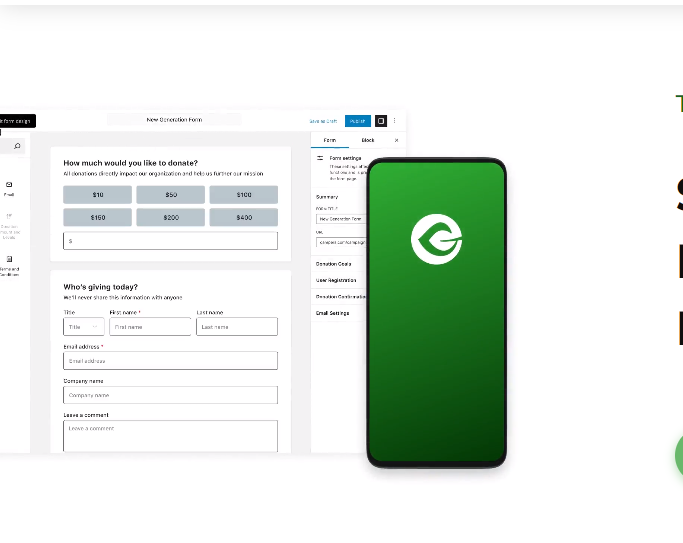Close the settings sidebar with X
This screenshot has height=543, width=683.
click(x=396, y=140)
